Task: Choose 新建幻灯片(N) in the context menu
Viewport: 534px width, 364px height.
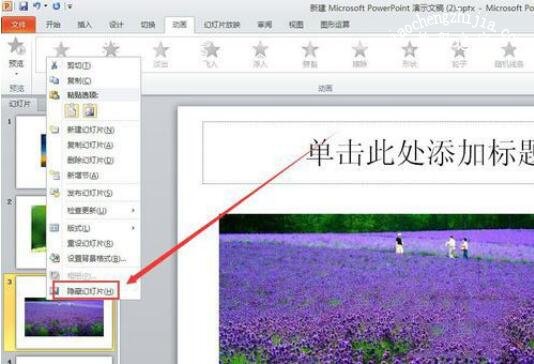Action: click(93, 130)
